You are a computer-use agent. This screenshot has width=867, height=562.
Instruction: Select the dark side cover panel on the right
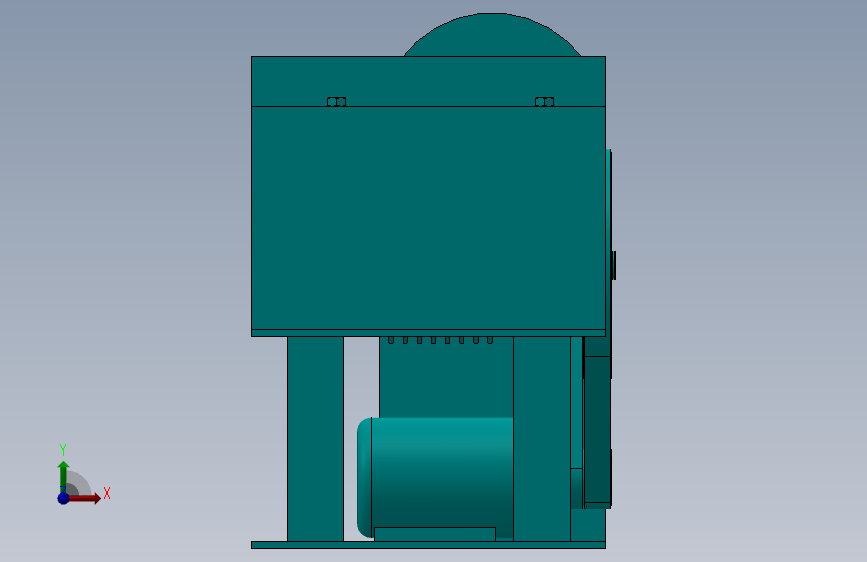click(597, 430)
